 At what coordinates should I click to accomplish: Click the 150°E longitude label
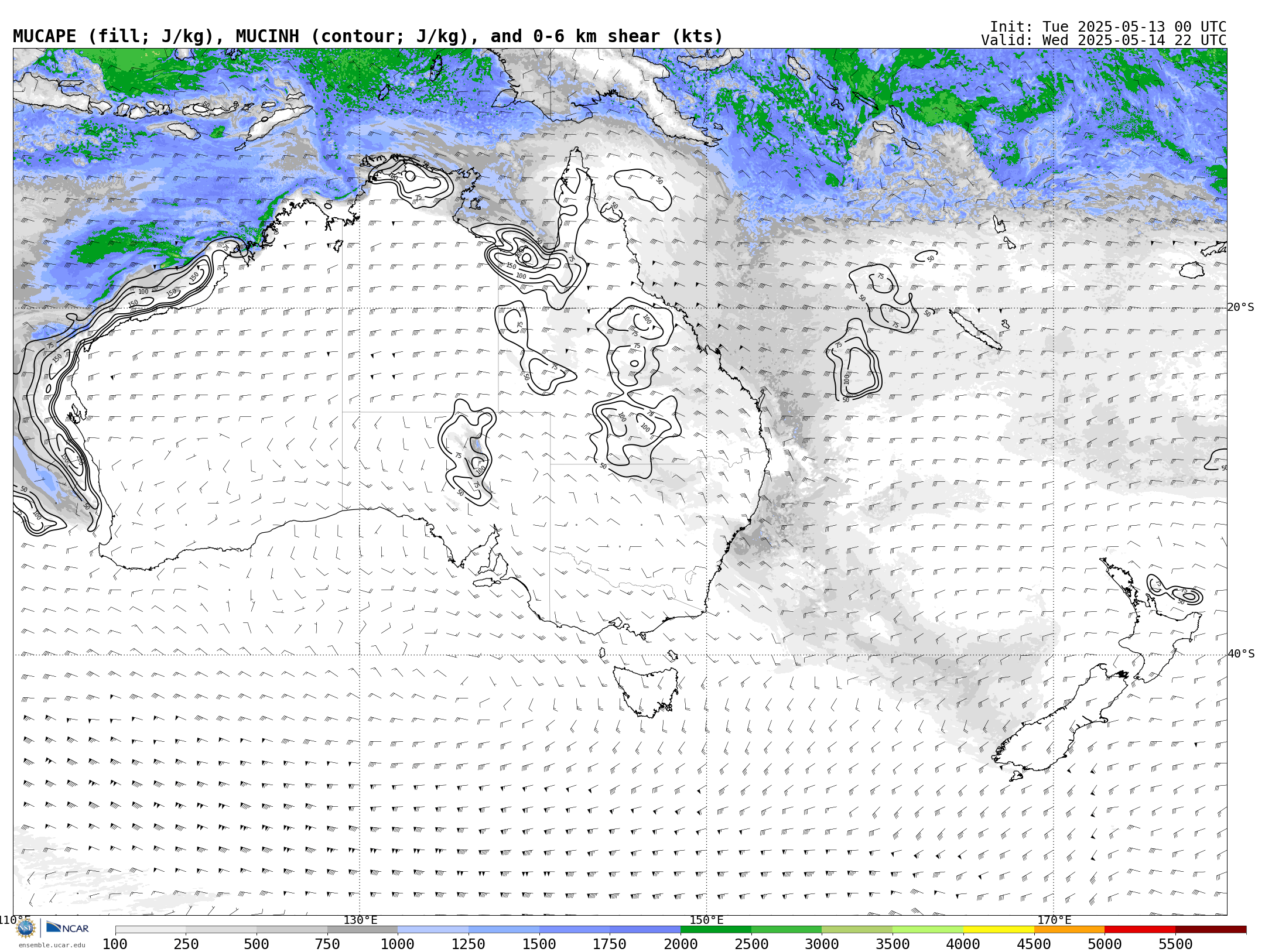click(707, 920)
